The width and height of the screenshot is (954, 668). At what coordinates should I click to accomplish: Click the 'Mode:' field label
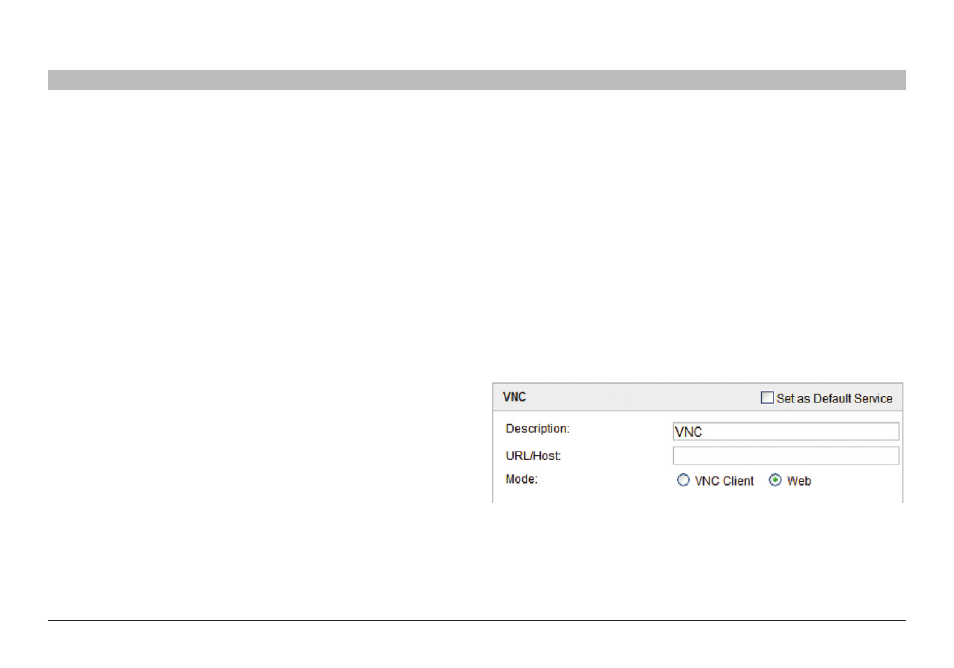click(522, 480)
